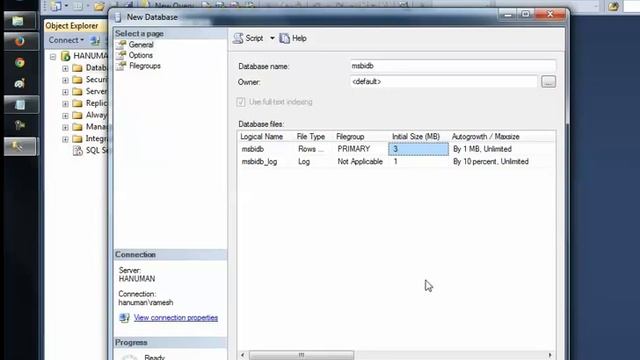This screenshot has height=360, width=640.
Task: Select the HANUMAN server icon
Action: (65, 56)
